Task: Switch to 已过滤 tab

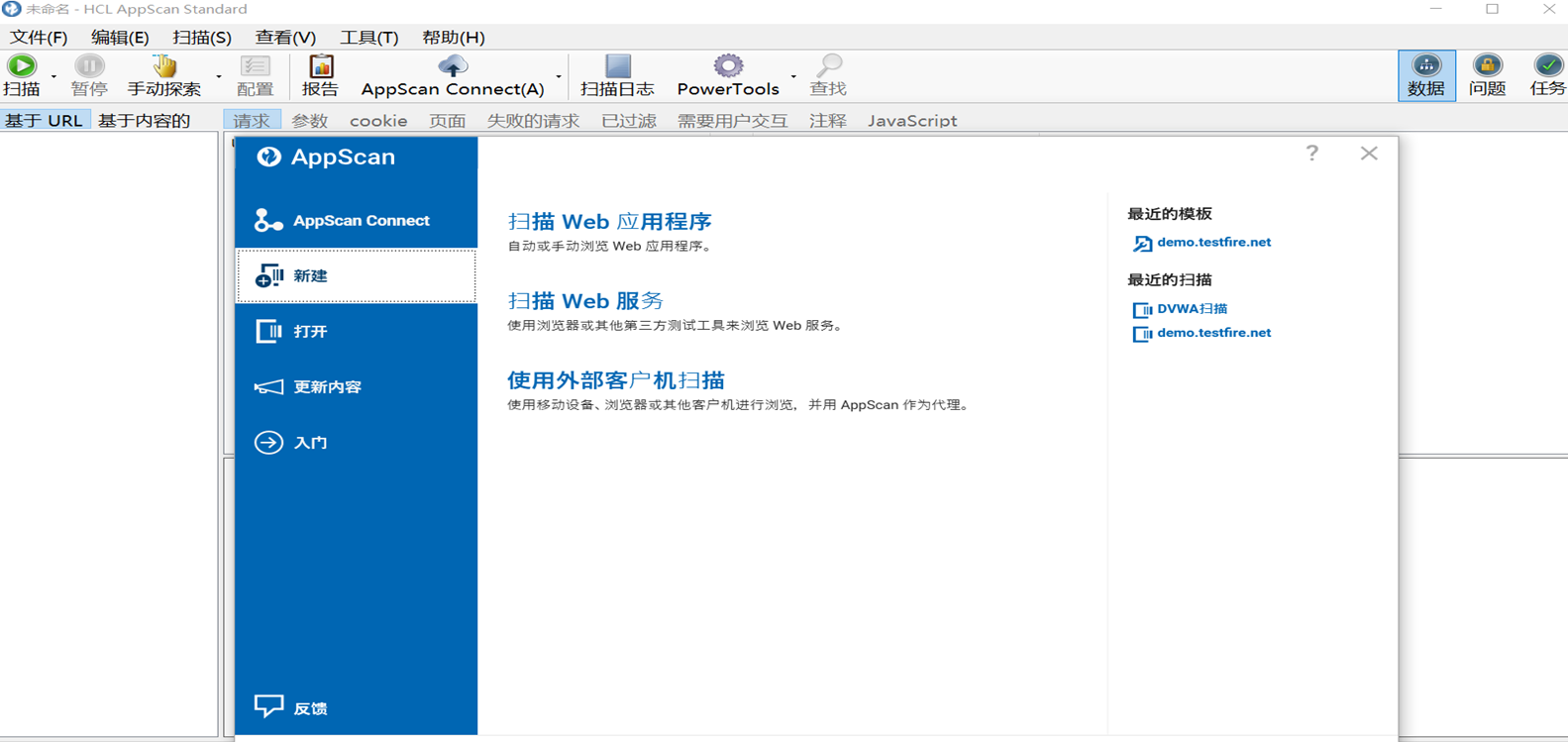Action: point(629,121)
